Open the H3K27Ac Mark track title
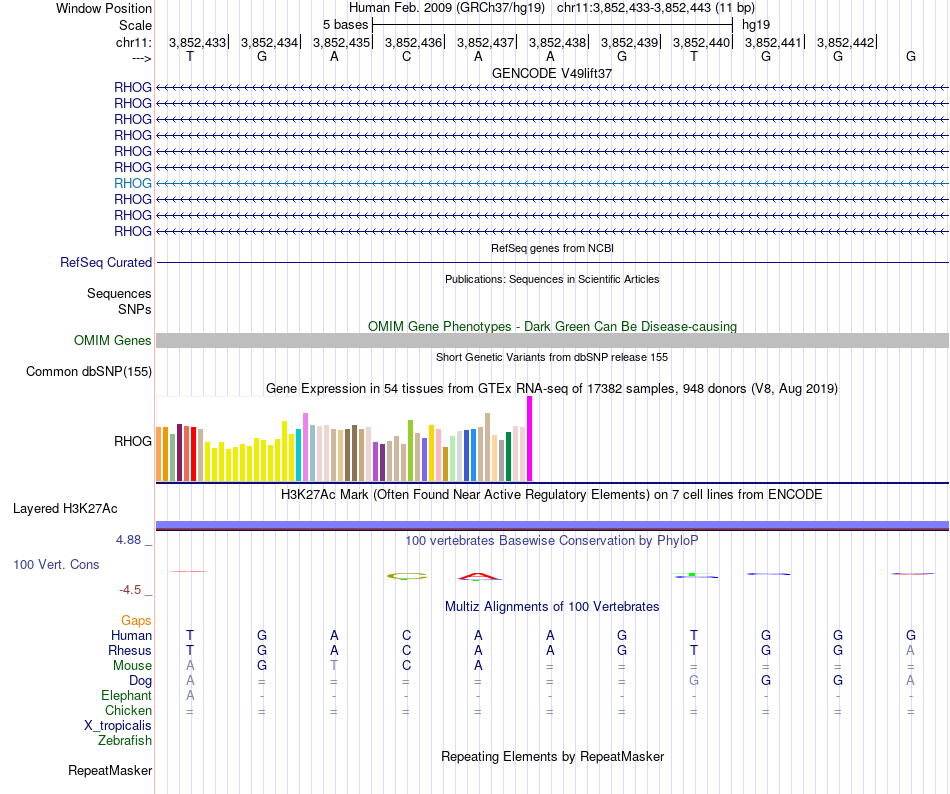Viewport: 950px width, 794px height. 552,494
